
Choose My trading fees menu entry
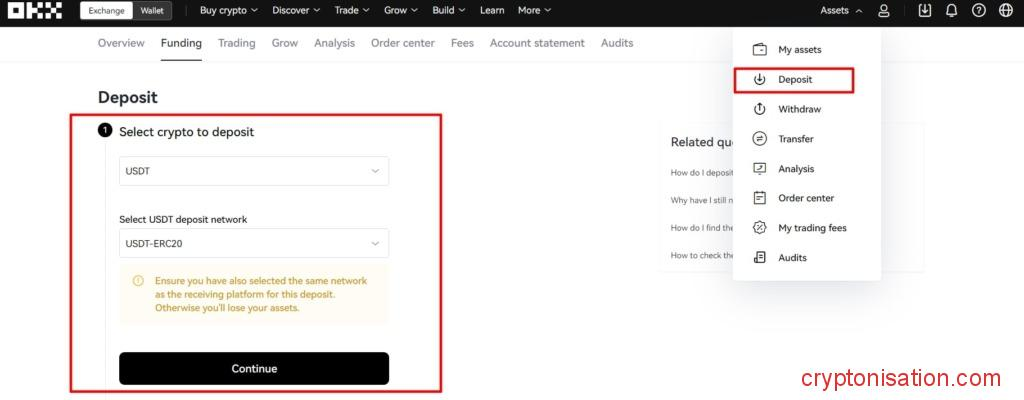click(811, 228)
